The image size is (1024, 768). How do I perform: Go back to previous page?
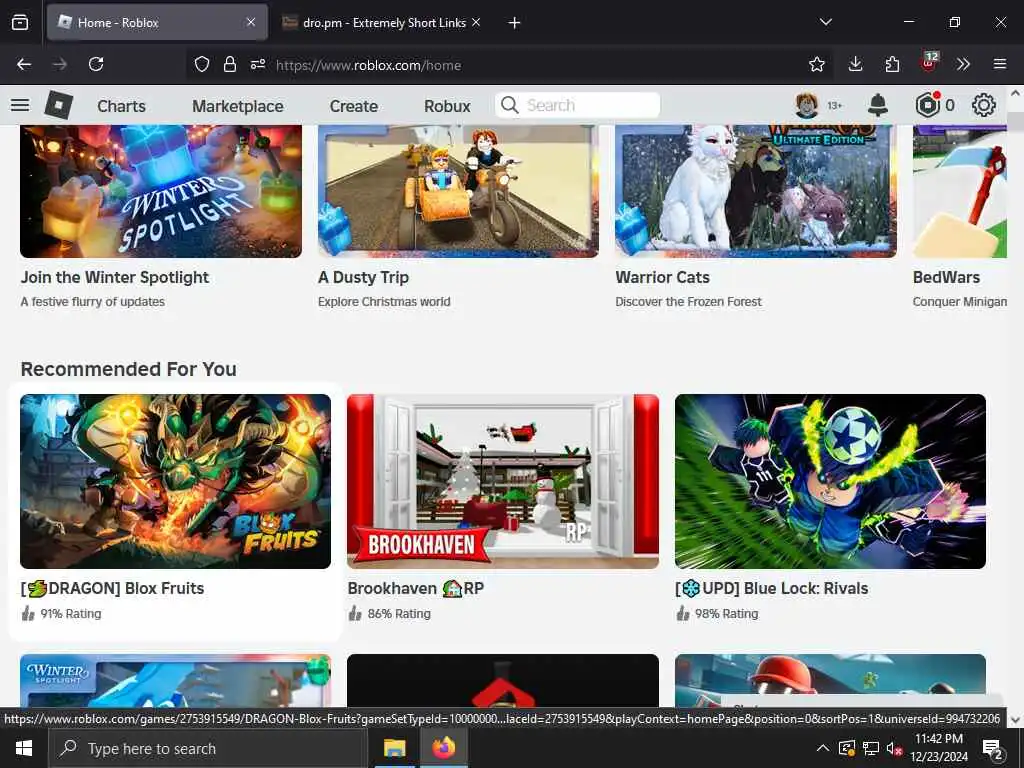[24, 64]
